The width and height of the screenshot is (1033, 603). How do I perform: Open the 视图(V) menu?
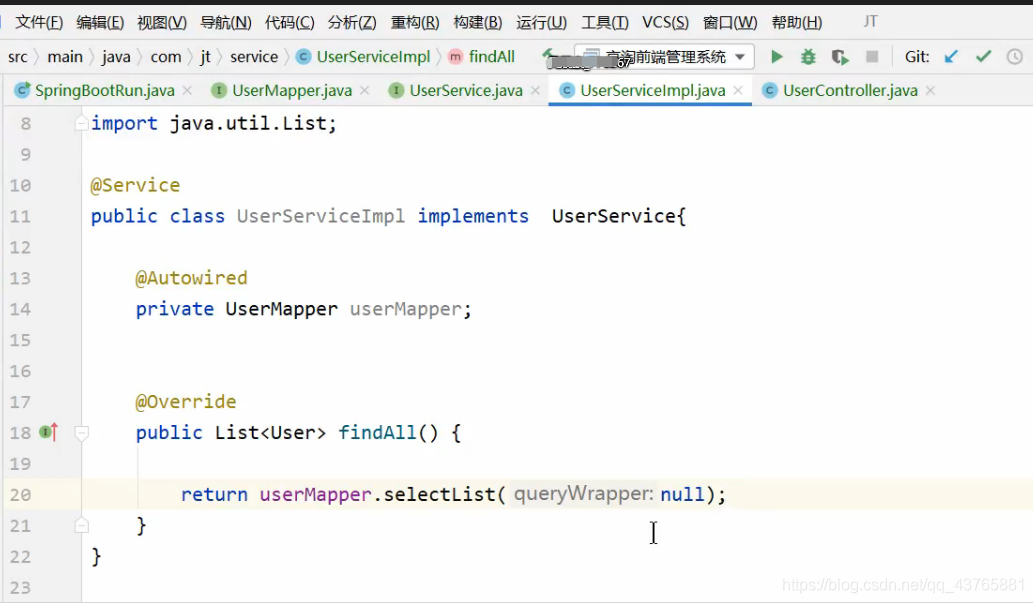coord(162,22)
